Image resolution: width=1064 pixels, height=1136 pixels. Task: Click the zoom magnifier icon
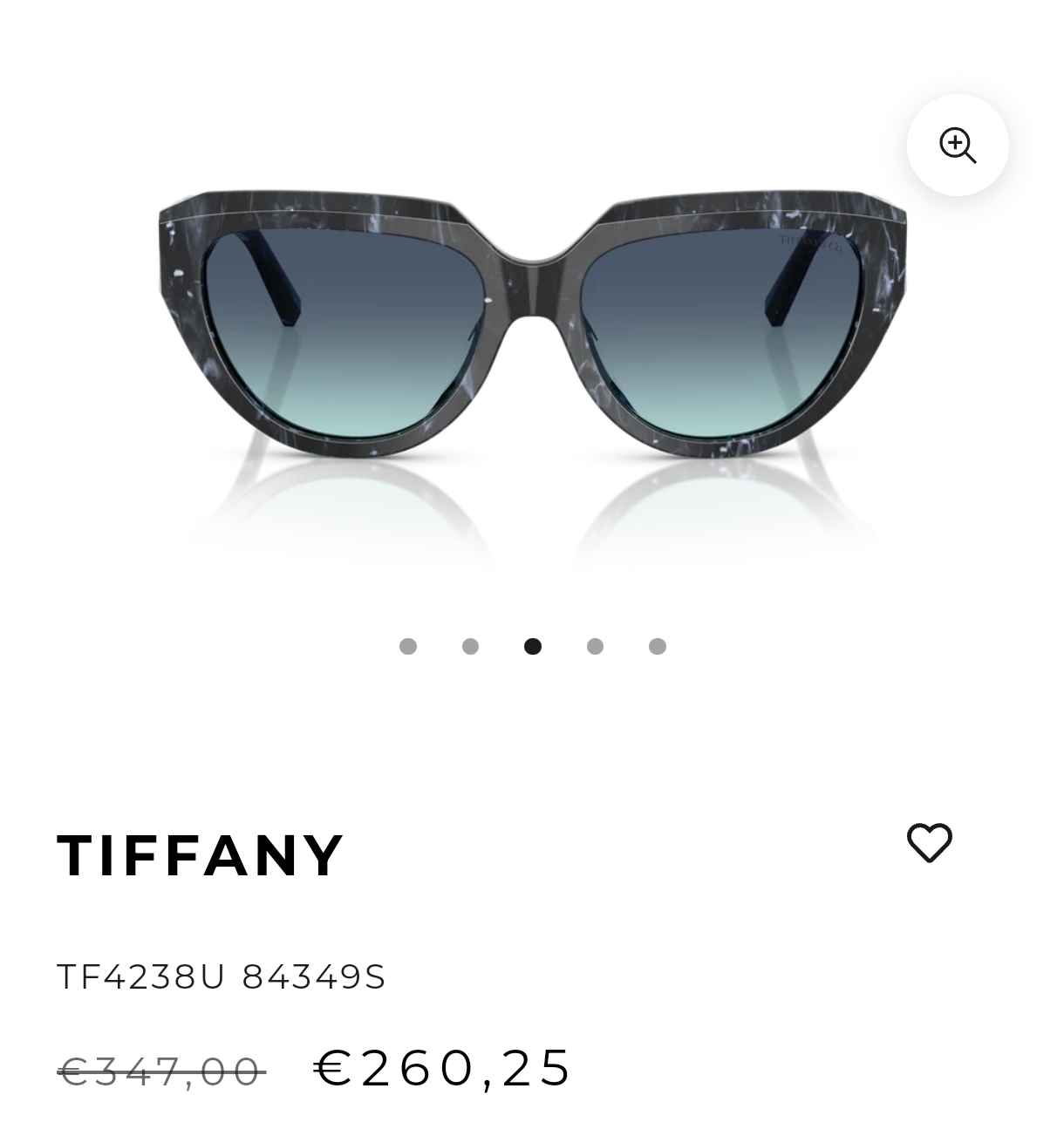pyautogui.click(x=958, y=145)
